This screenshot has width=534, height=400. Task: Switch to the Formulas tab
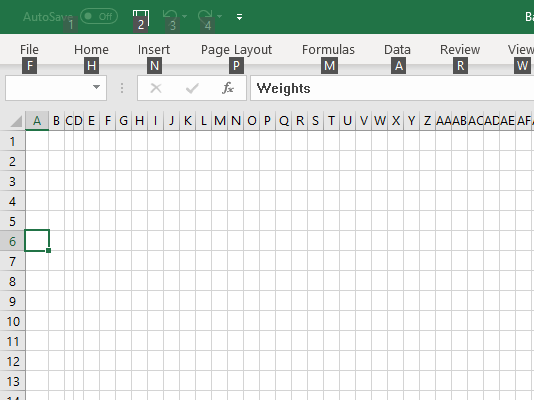[x=328, y=50]
